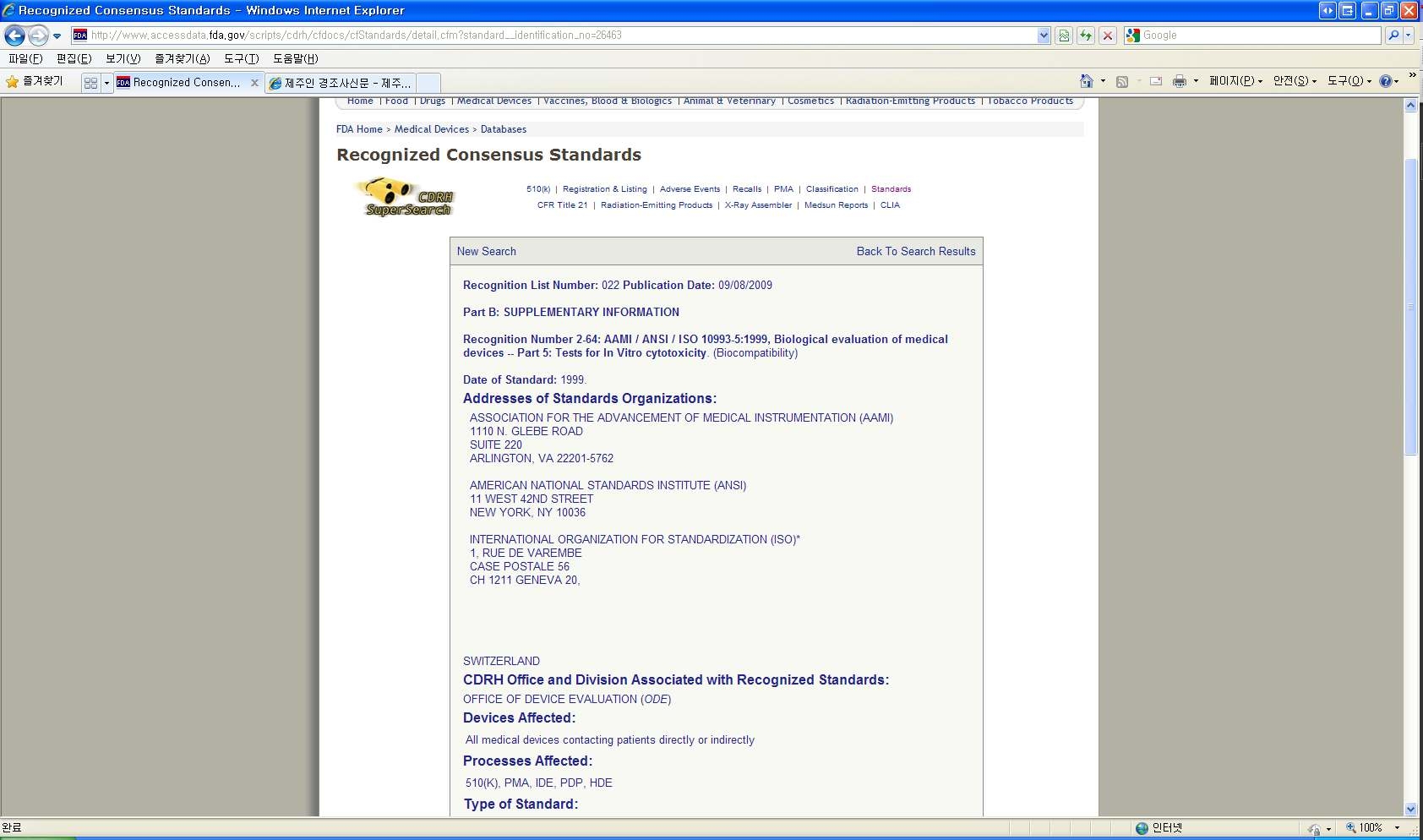Open the 안전(S) command menu
The width and height of the screenshot is (1423, 840).
[1295, 81]
